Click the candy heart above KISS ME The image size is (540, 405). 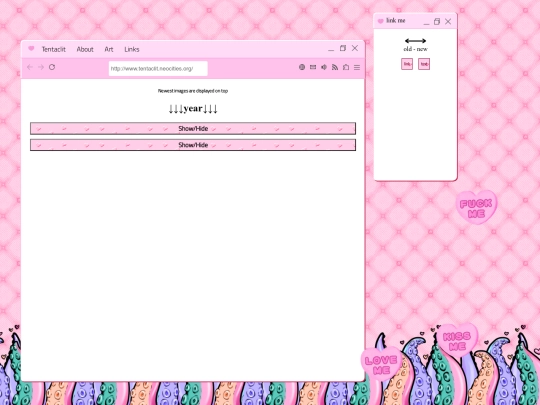(477, 208)
